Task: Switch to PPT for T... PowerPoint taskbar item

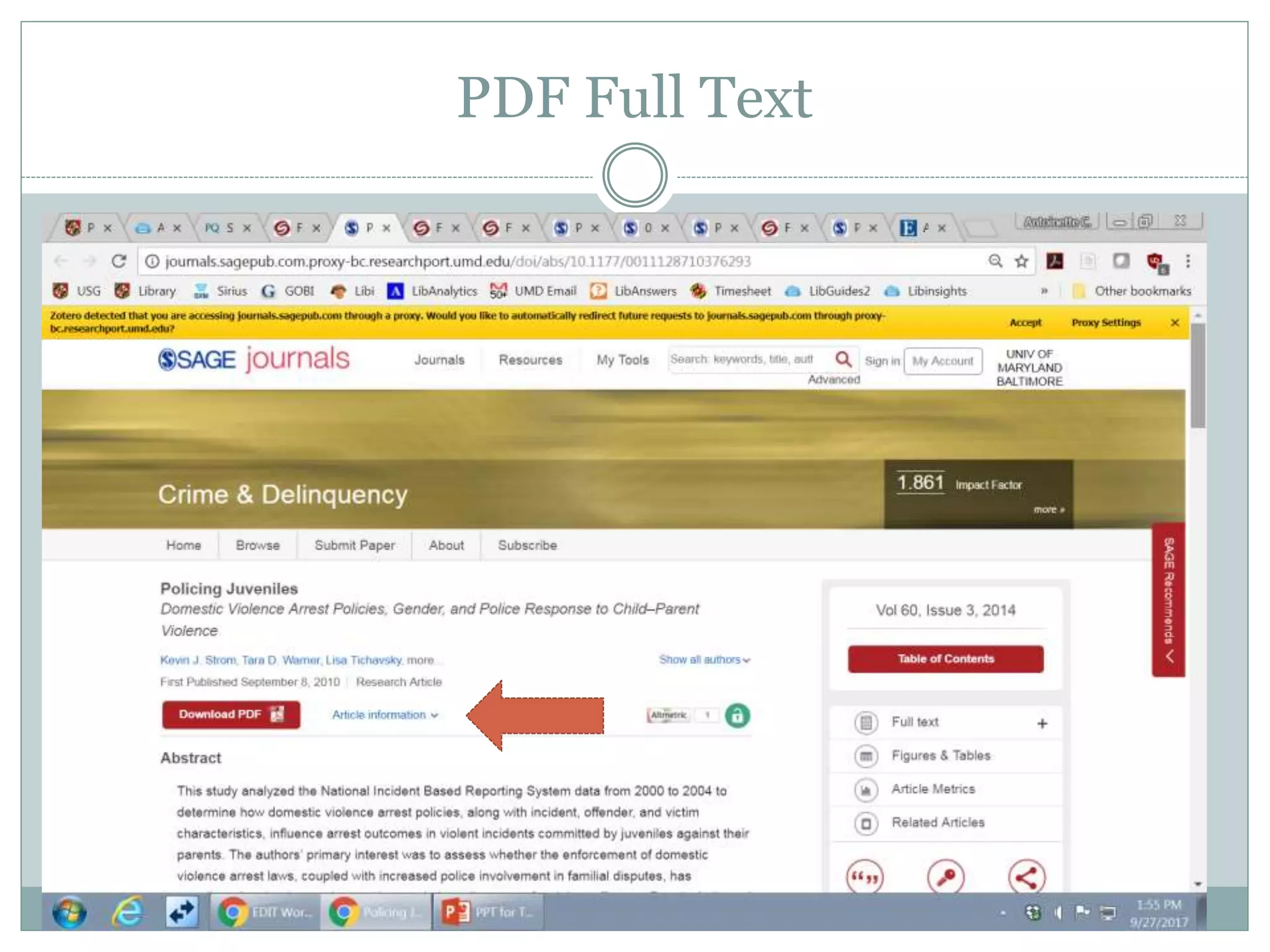Action: pyautogui.click(x=488, y=912)
